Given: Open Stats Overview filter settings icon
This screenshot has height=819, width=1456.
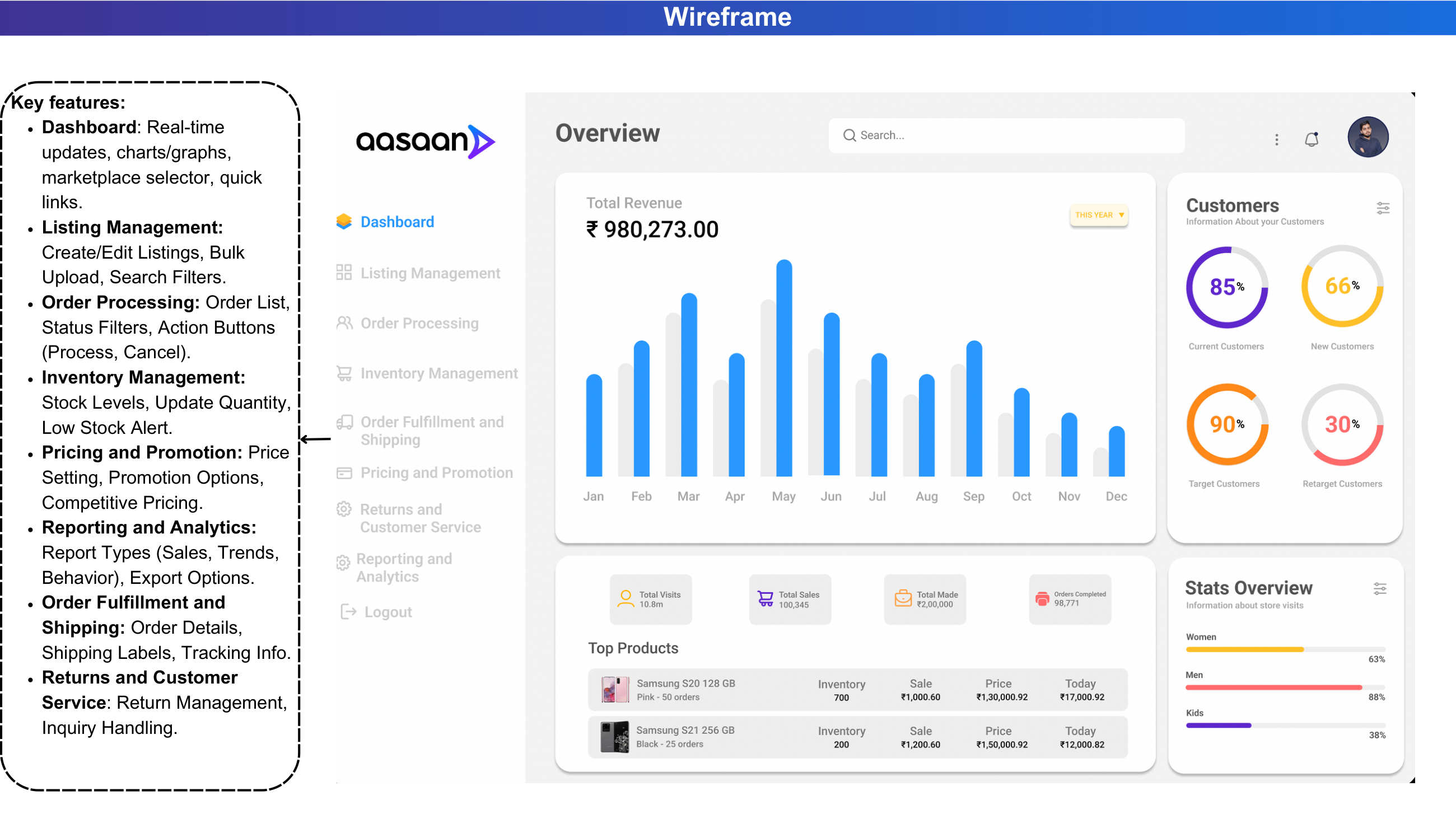Looking at the screenshot, I should [x=1380, y=589].
